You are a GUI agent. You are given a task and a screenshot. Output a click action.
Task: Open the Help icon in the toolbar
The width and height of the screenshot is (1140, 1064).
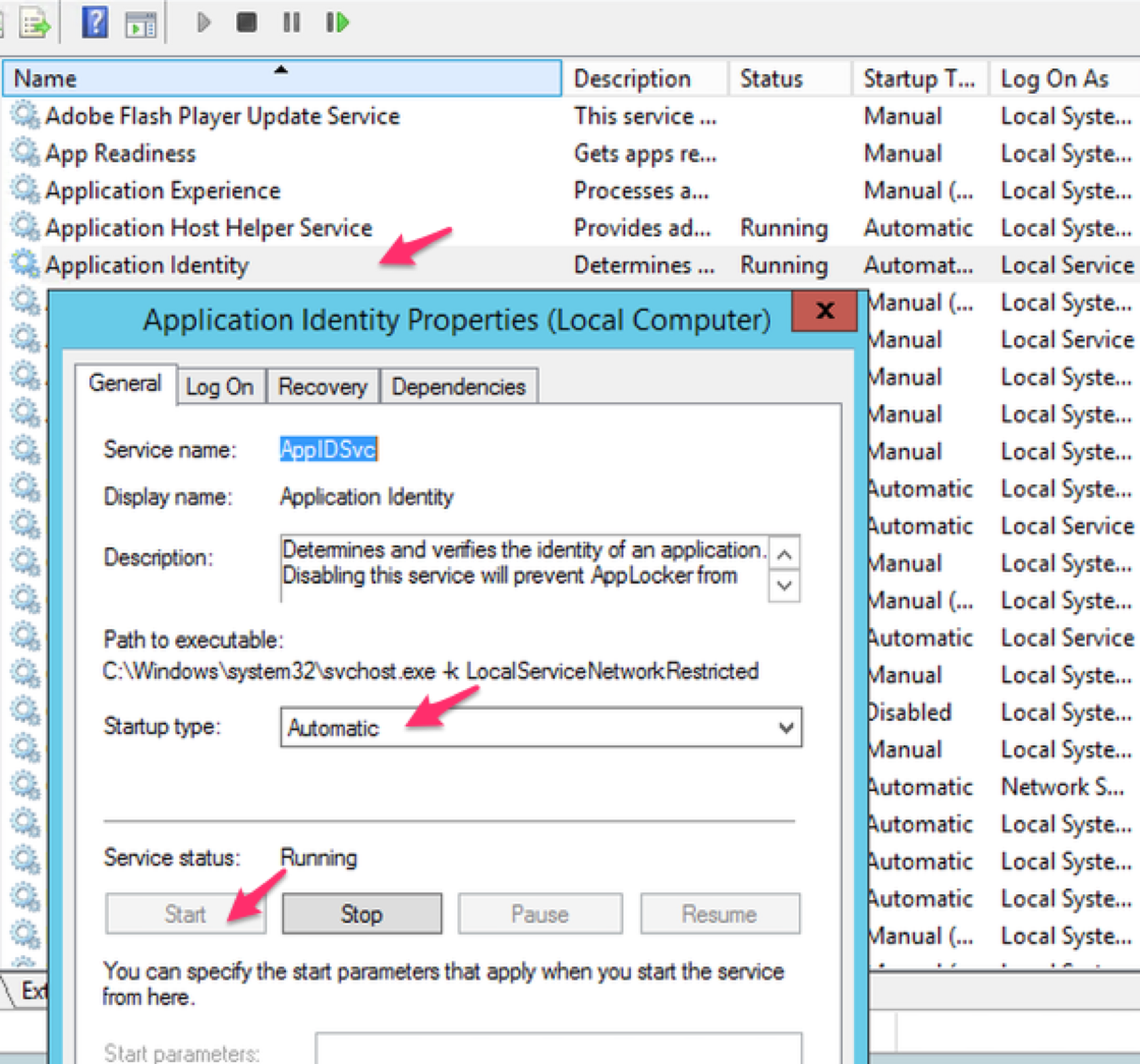click(94, 22)
